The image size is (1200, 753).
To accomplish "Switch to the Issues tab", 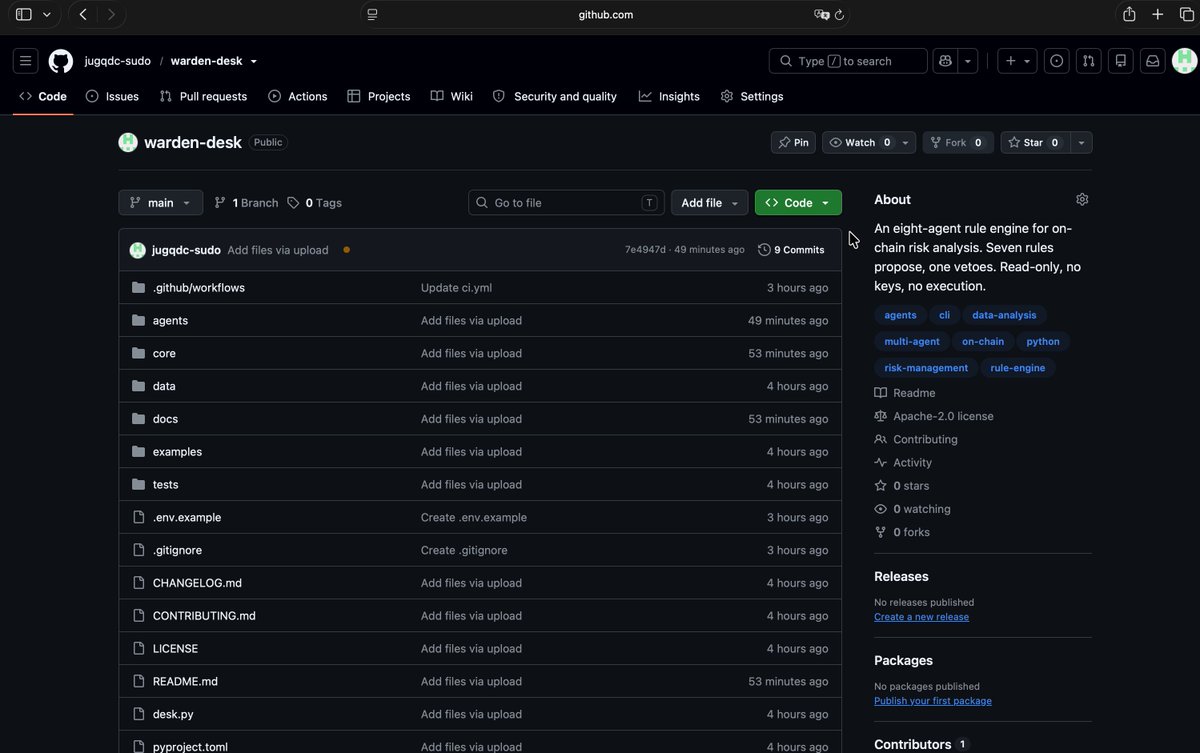I will coord(112,96).
